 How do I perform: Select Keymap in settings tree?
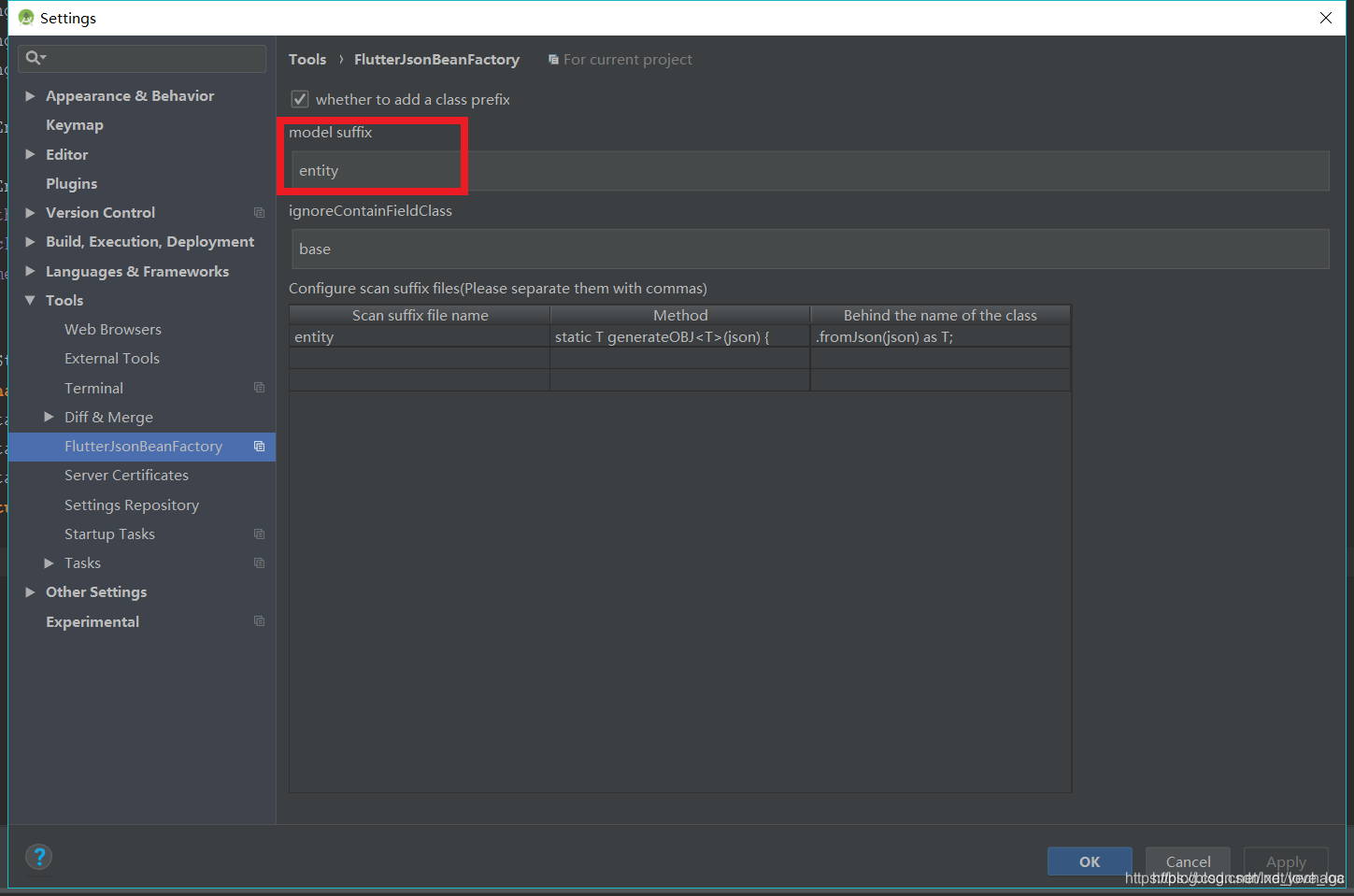(x=75, y=125)
